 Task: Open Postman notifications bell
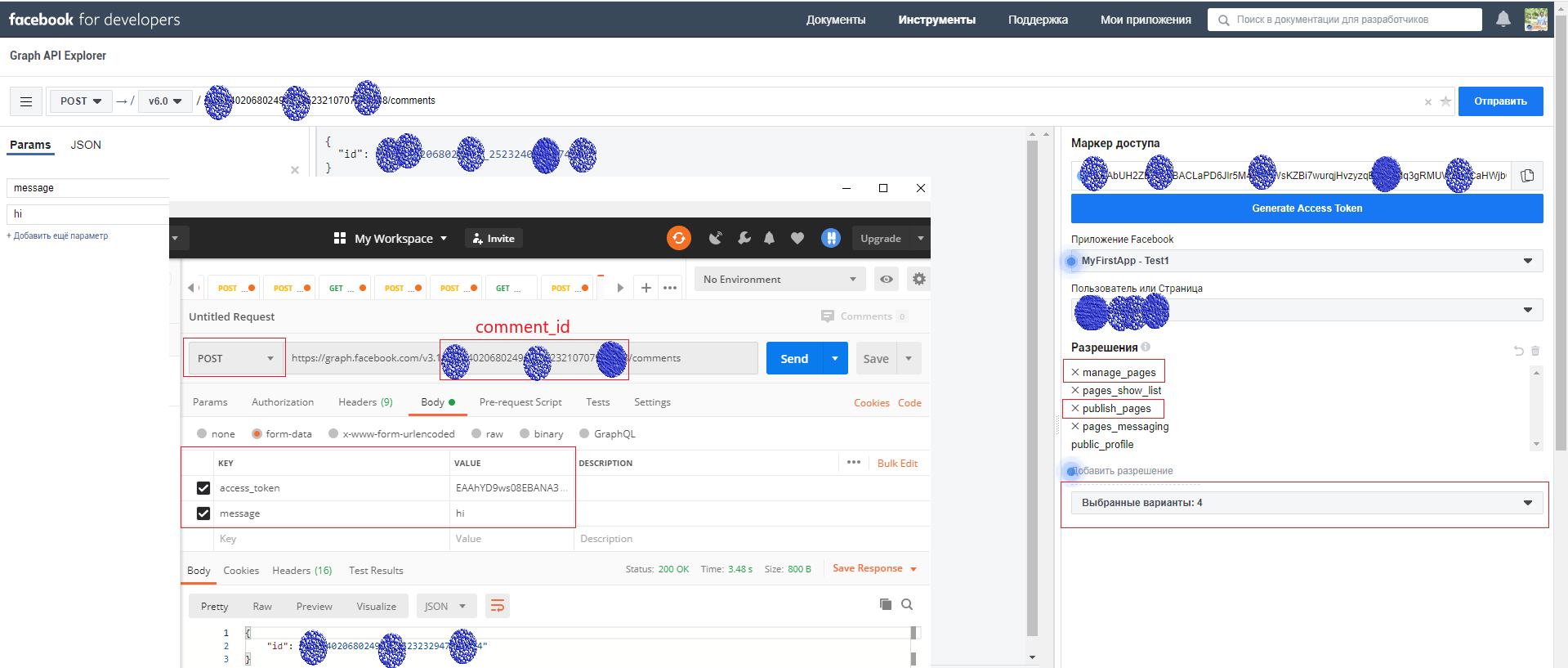[x=769, y=238]
